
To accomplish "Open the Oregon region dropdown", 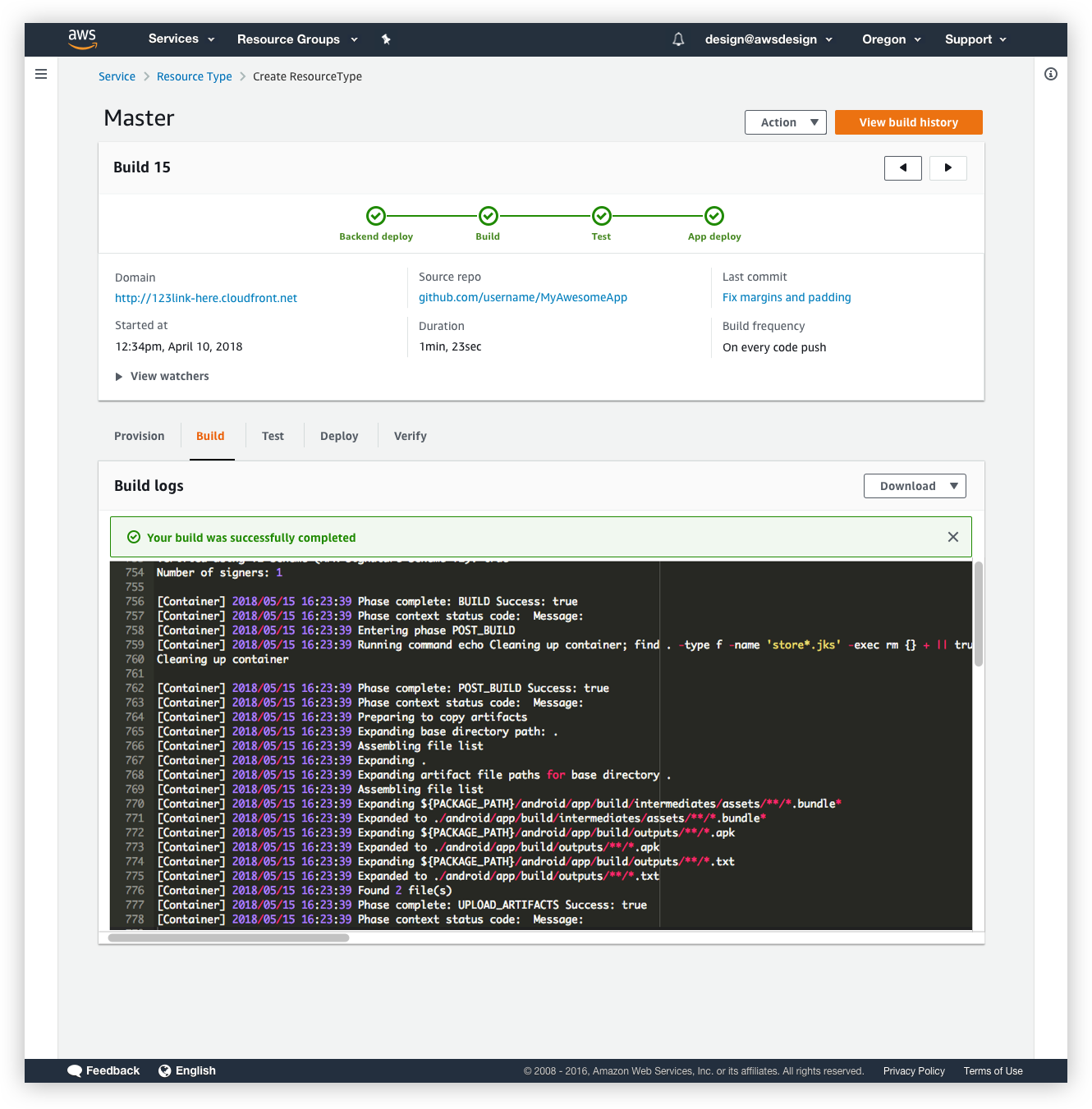I will (x=892, y=39).
